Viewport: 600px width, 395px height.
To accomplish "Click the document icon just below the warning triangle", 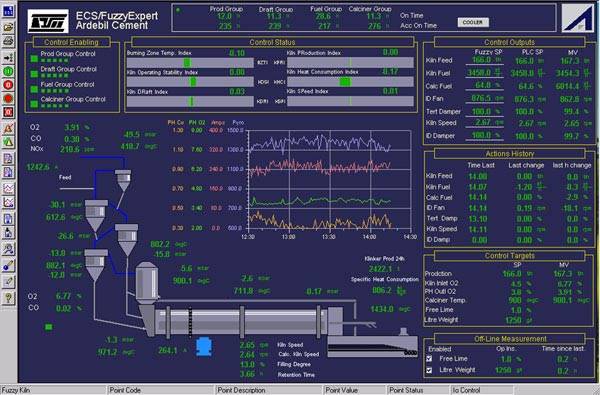I will (x=8, y=158).
